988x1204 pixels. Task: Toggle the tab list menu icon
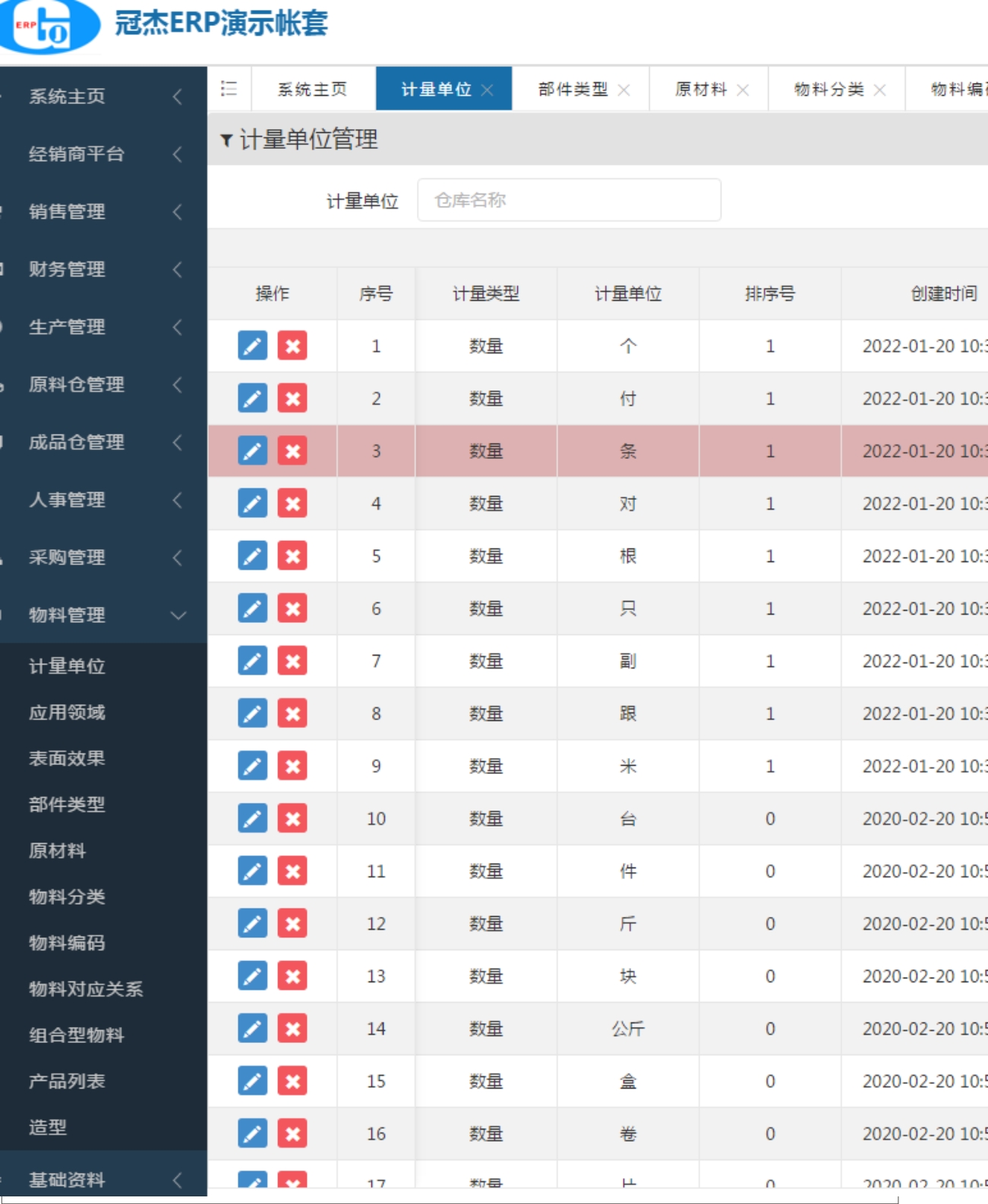pos(229,89)
